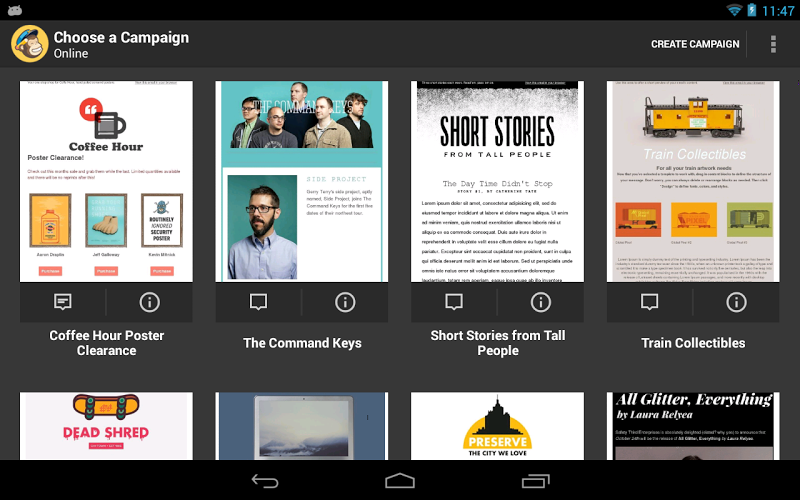Select the Dead Shred campaign thumbnail

pos(106,426)
